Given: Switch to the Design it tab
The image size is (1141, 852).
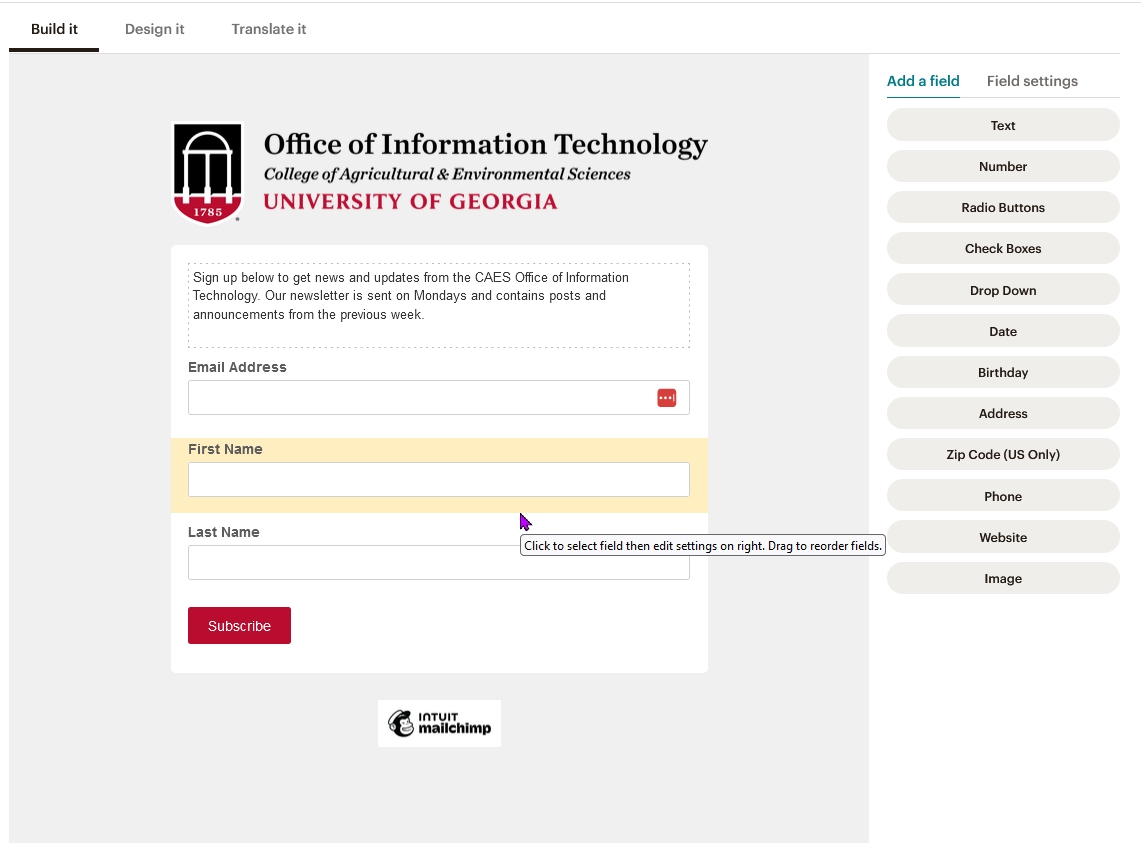Looking at the screenshot, I should tap(154, 29).
